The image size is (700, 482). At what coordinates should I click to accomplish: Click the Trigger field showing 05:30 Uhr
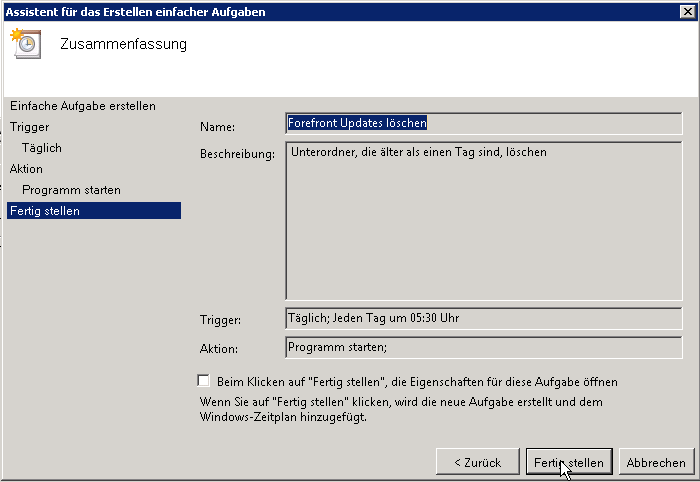[483, 318]
